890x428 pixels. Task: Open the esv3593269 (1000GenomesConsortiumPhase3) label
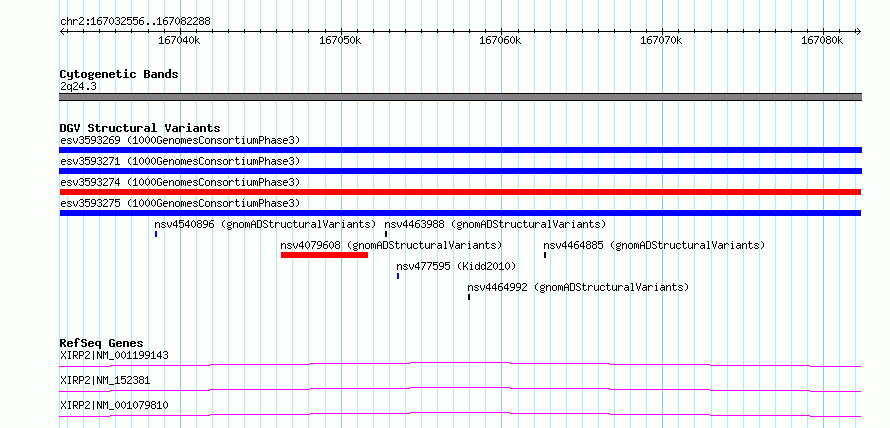point(180,140)
